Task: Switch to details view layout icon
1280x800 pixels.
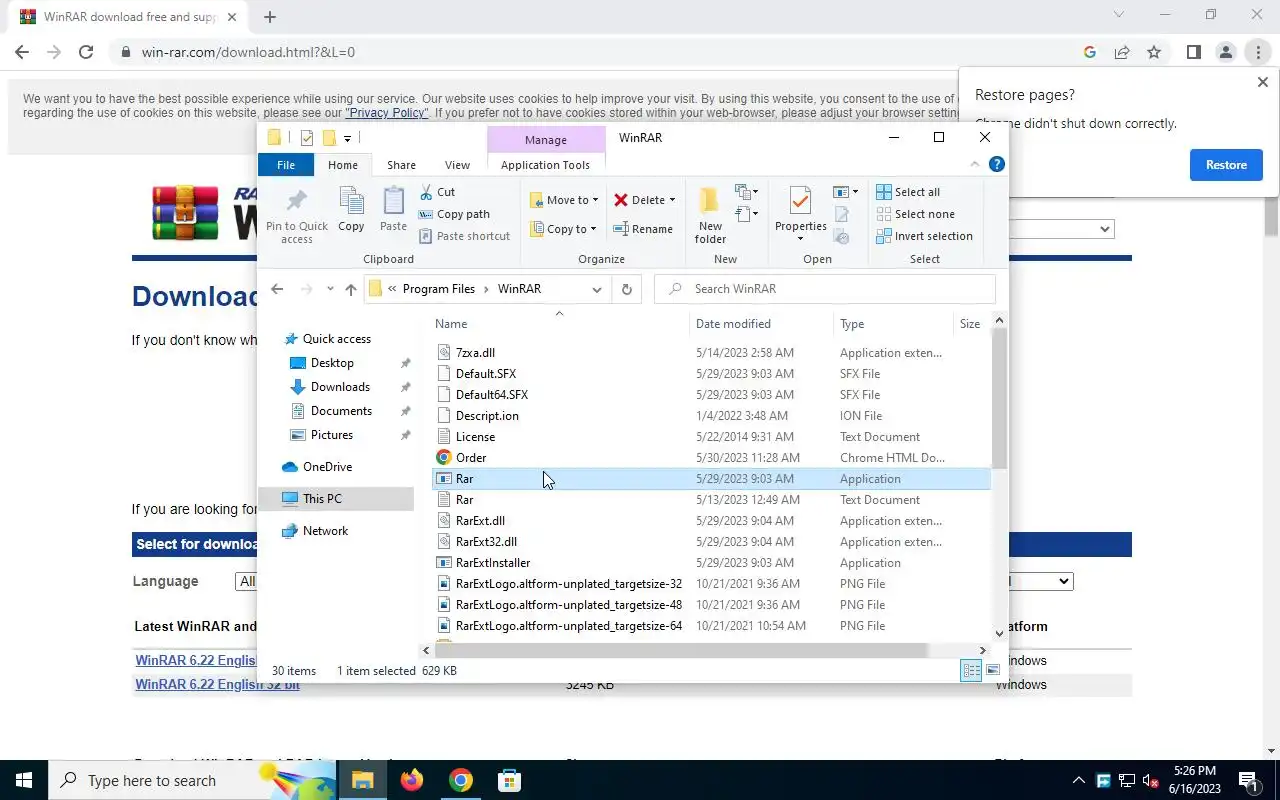Action: tap(970, 671)
